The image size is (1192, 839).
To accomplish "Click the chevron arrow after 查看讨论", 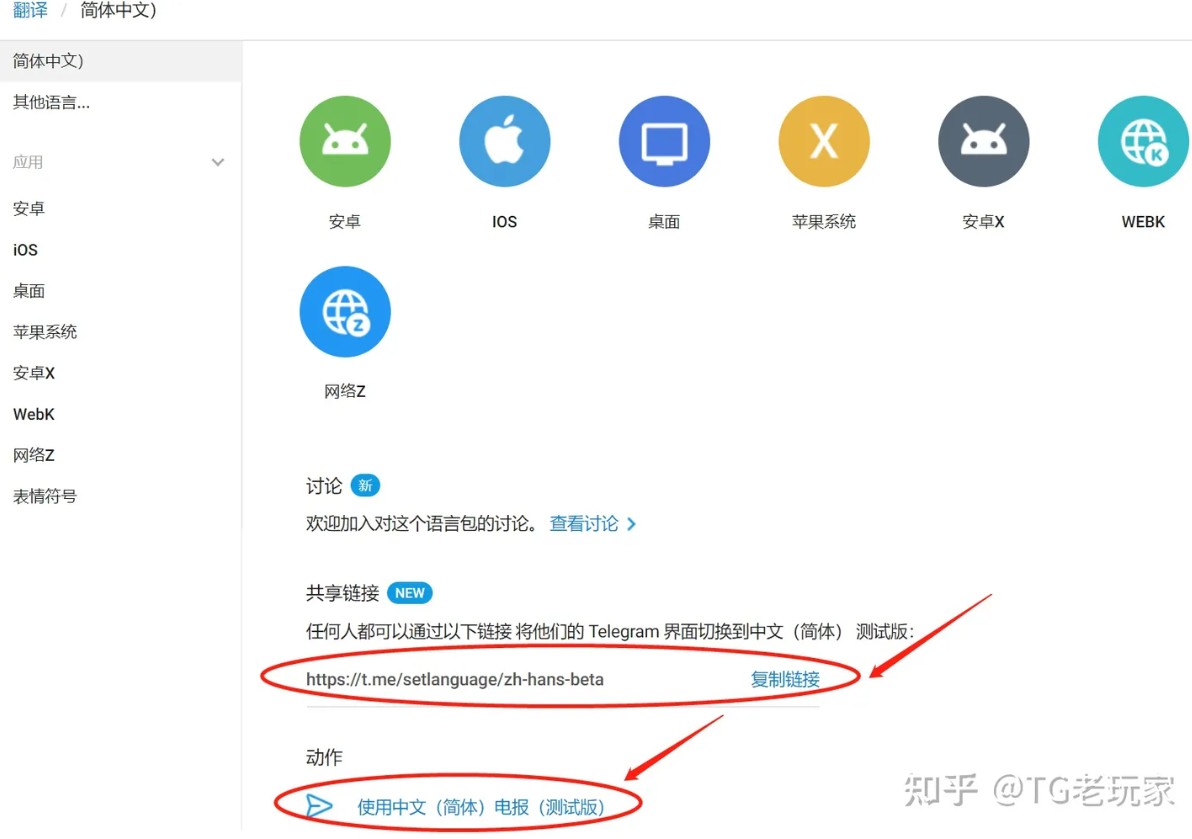I will pos(632,524).
